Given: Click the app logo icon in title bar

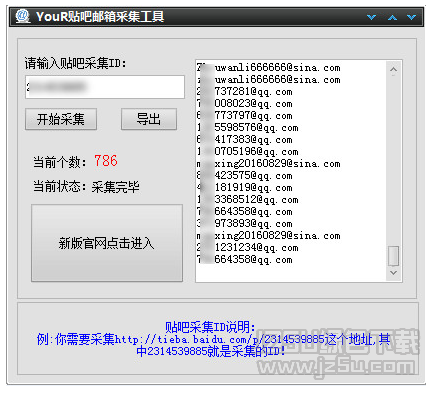Looking at the screenshot, I should click(x=23, y=16).
